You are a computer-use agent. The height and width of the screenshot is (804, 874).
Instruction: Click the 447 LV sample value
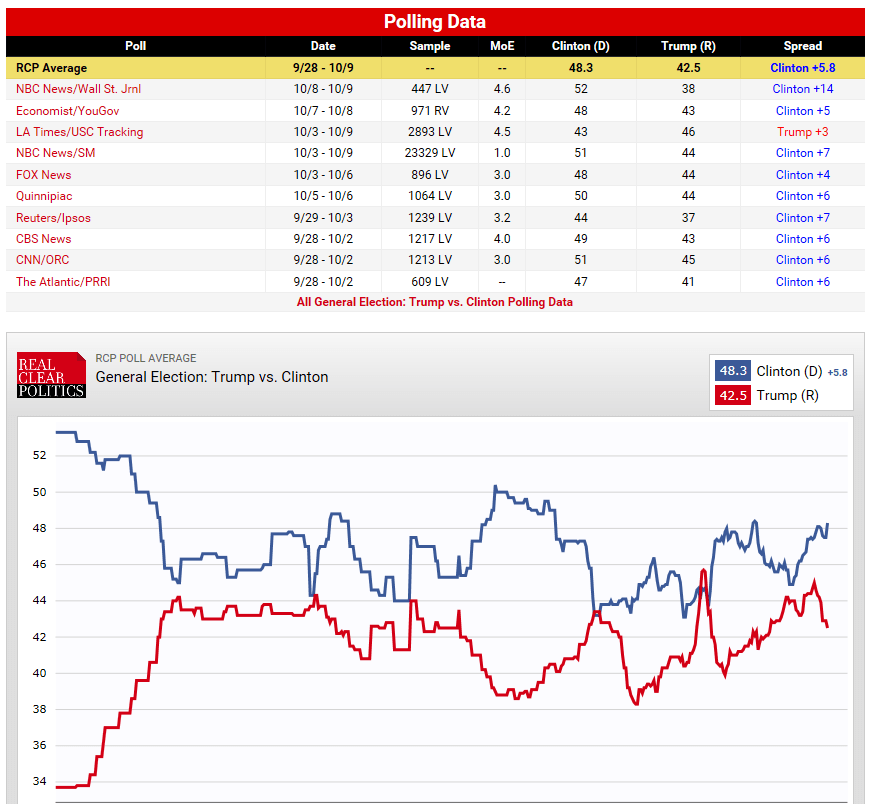430,89
